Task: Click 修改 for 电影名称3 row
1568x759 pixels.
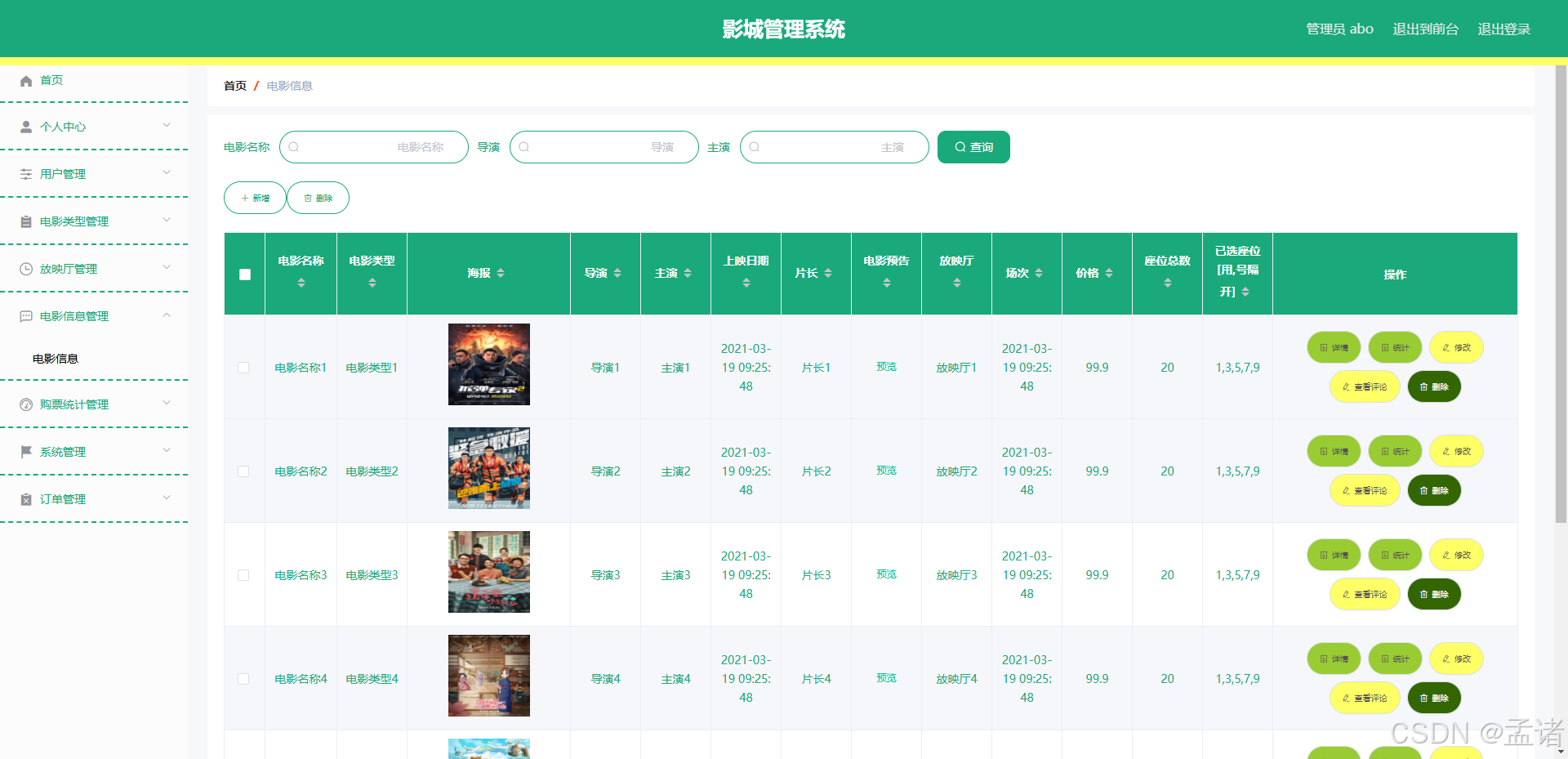Action: pyautogui.click(x=1456, y=555)
